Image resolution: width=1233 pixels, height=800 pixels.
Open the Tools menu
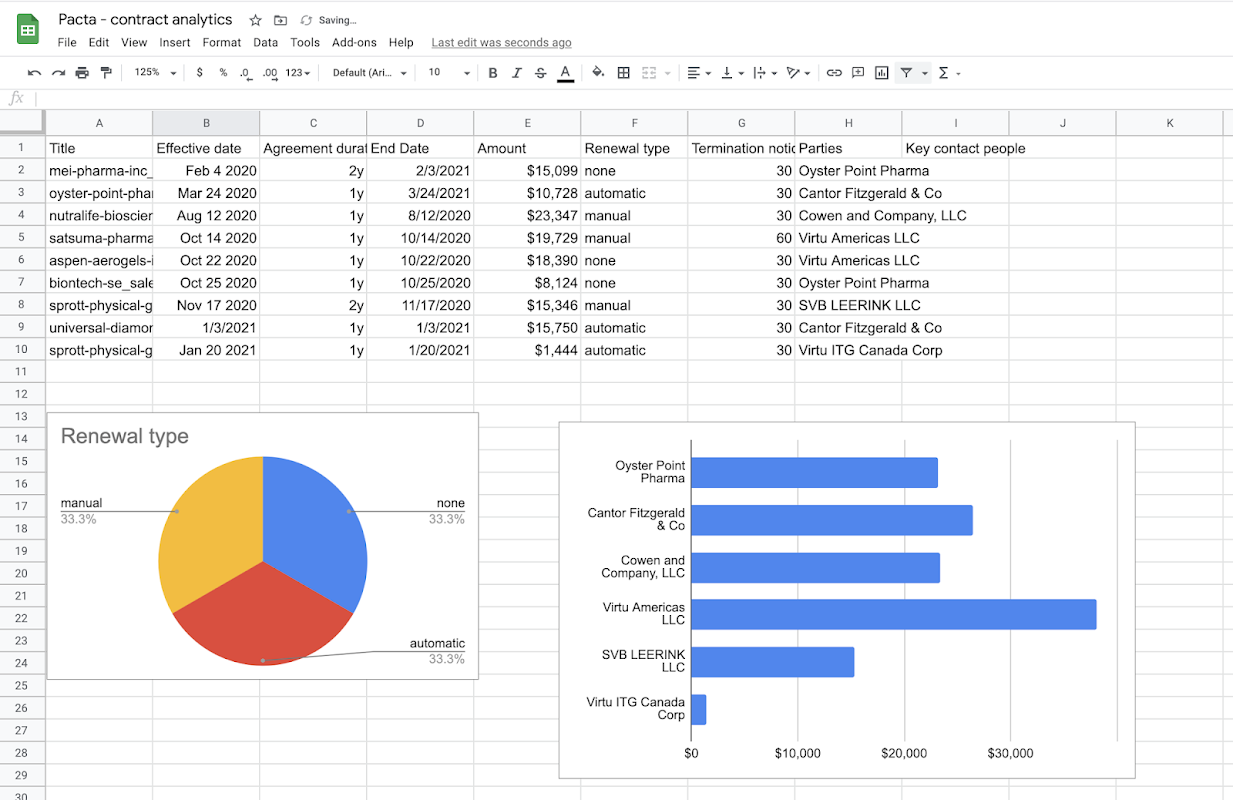[305, 43]
